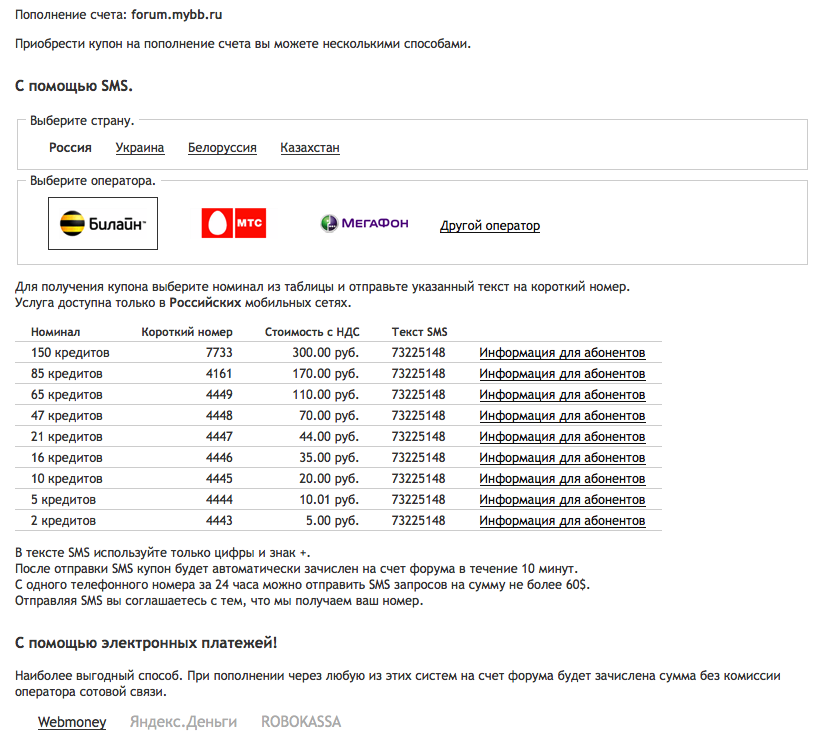Click the С помощью электронных платежей! heading

click(146, 643)
